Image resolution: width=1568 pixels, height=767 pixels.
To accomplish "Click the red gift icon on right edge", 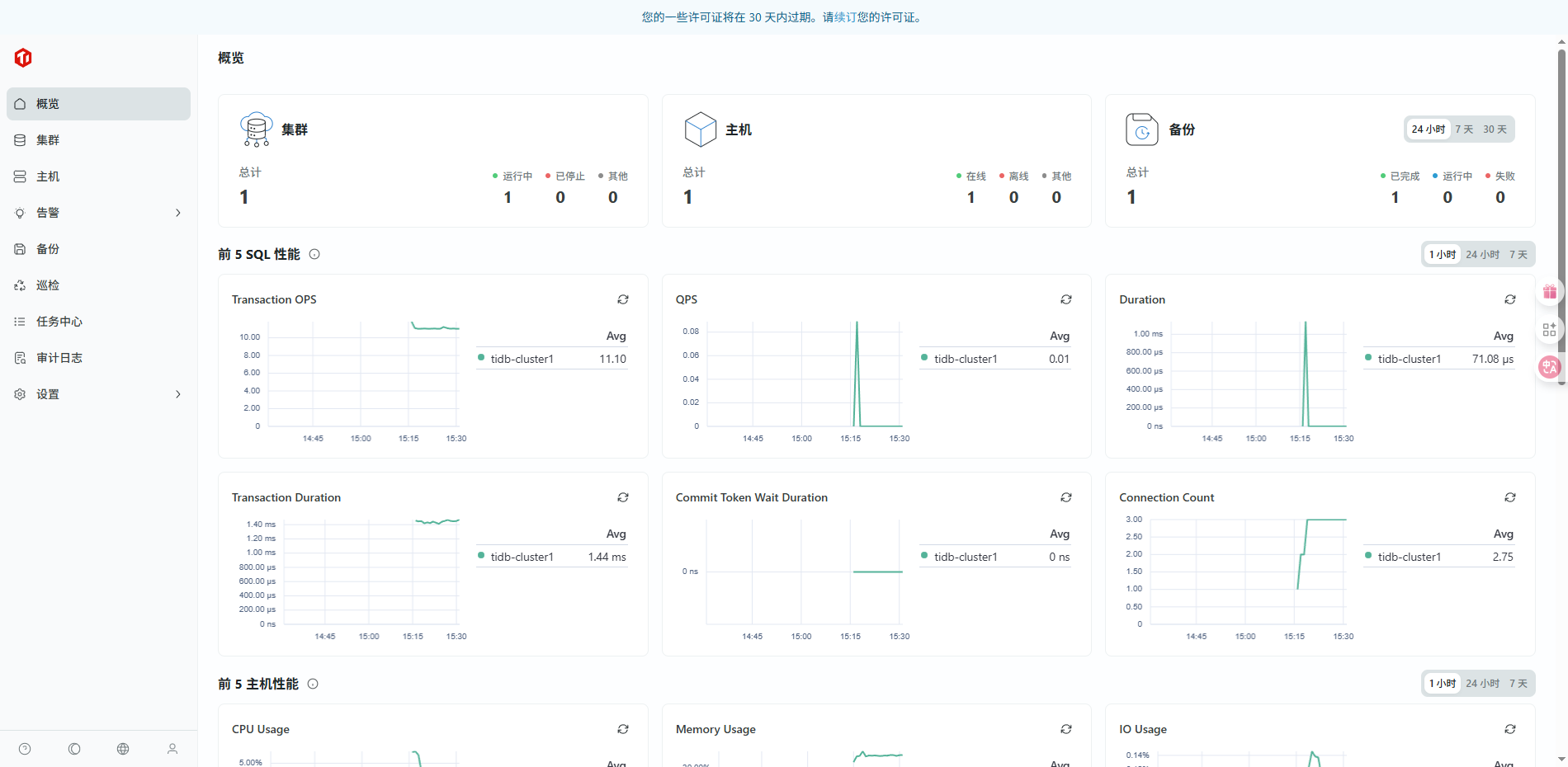I will click(x=1549, y=292).
